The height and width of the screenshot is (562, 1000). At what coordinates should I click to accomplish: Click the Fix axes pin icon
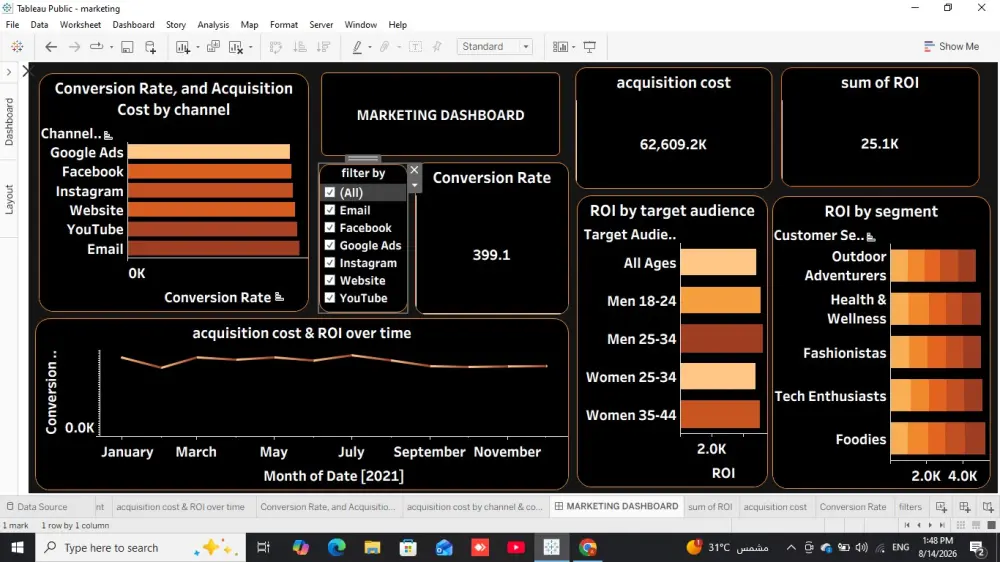coord(437,47)
